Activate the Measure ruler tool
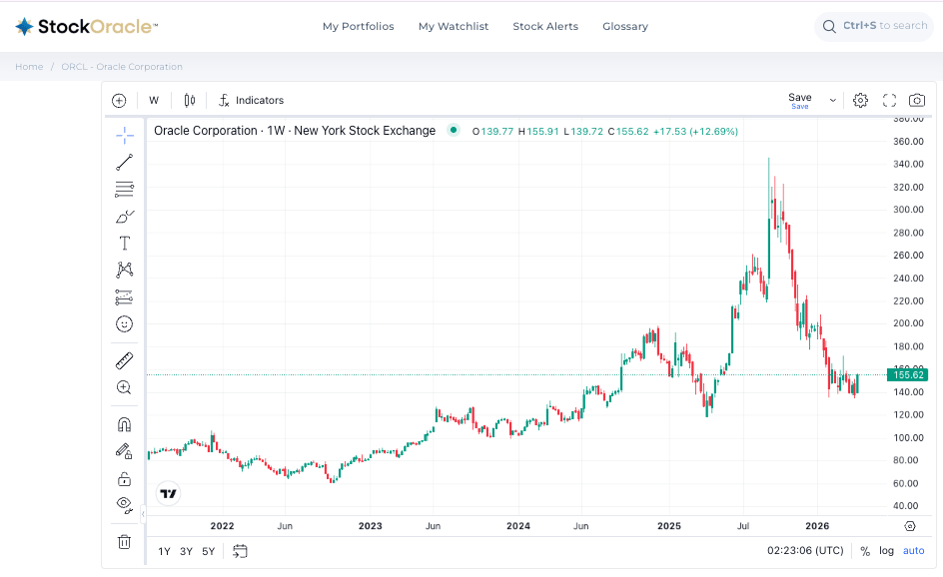943x577 pixels. point(124,360)
